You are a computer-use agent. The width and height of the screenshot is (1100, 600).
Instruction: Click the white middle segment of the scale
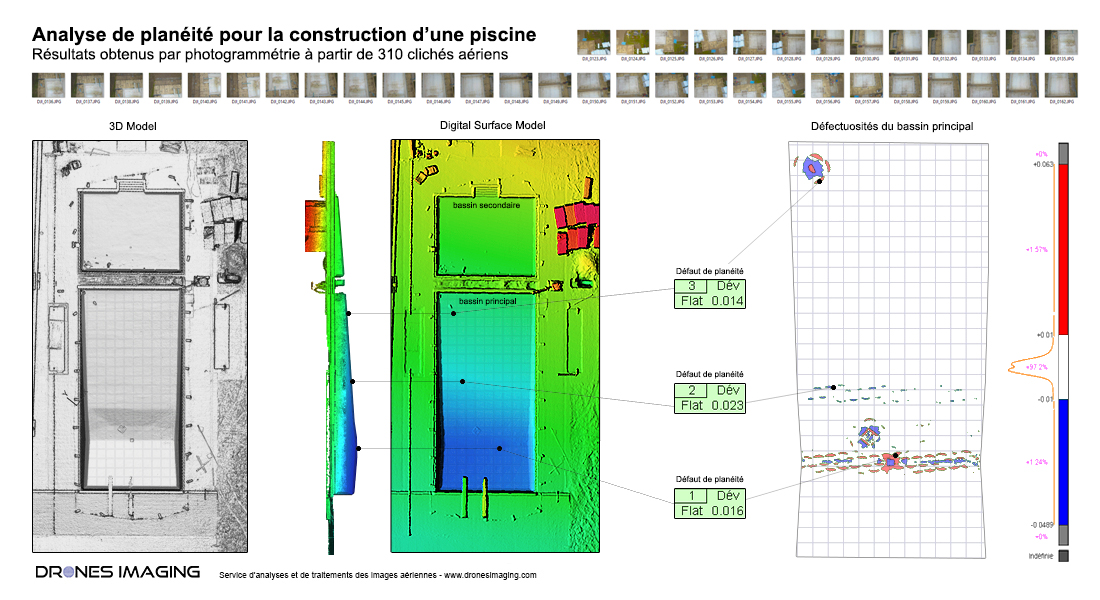point(1064,367)
